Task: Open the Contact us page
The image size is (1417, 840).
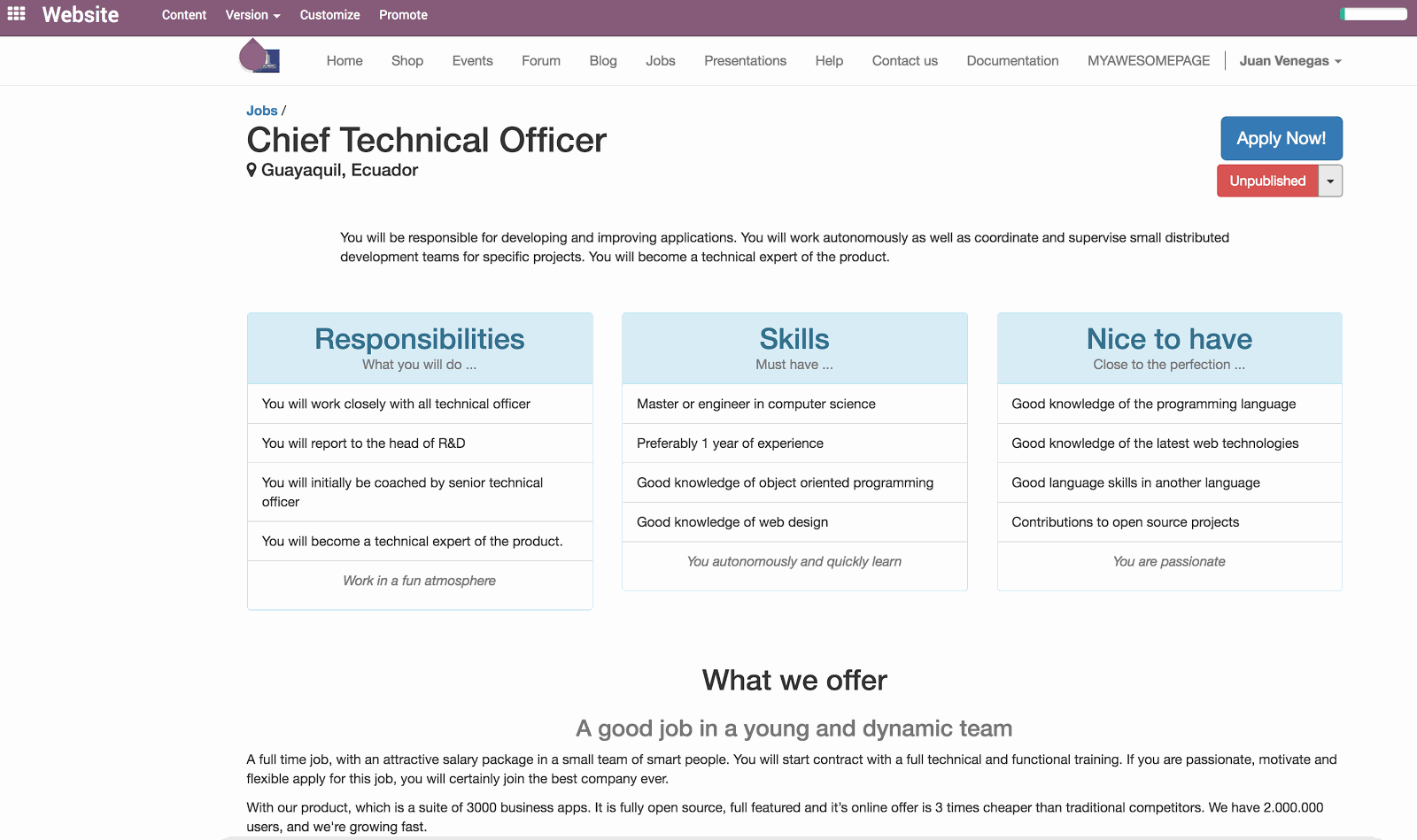Action: 905,61
